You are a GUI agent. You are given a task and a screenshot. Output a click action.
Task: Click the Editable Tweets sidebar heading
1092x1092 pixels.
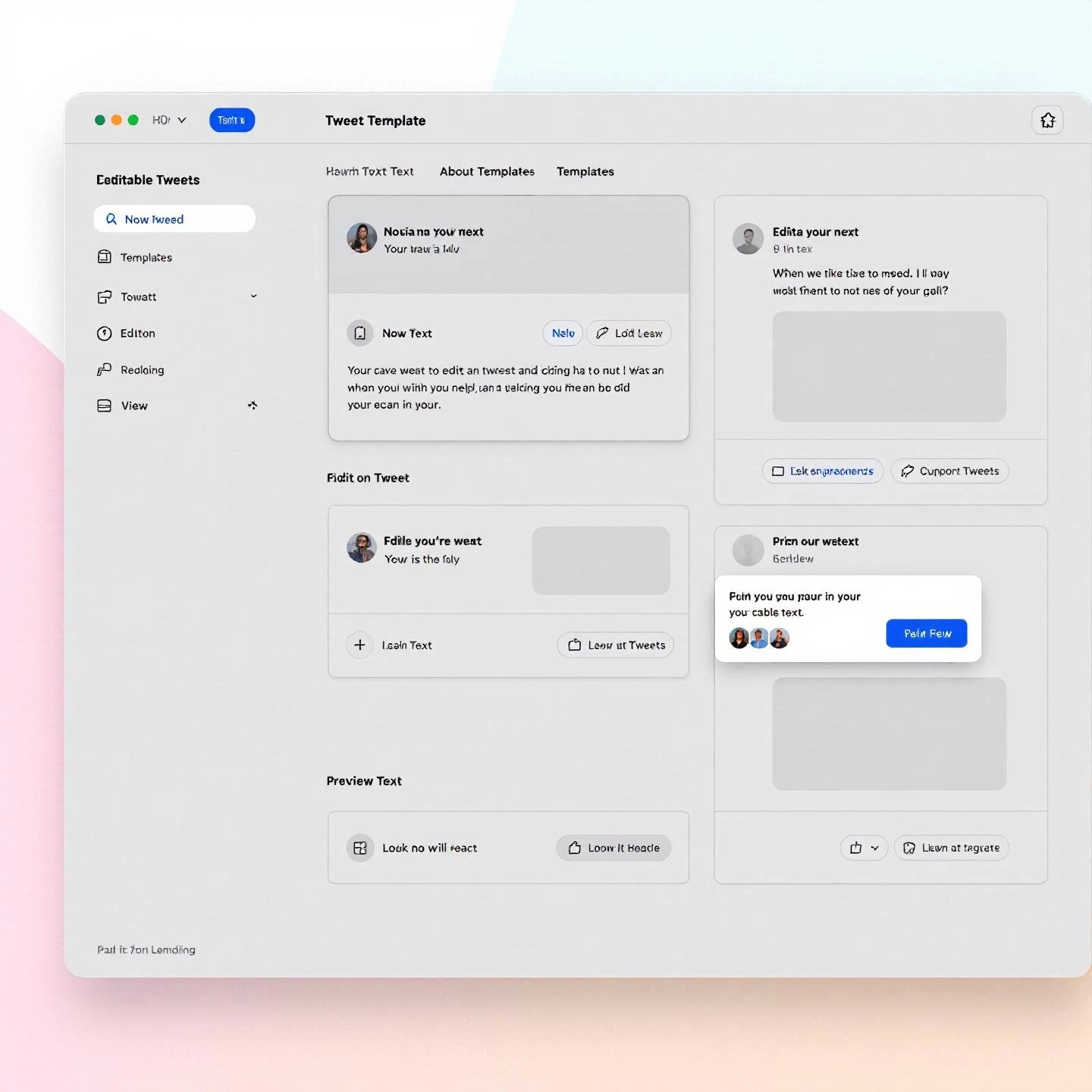click(148, 180)
